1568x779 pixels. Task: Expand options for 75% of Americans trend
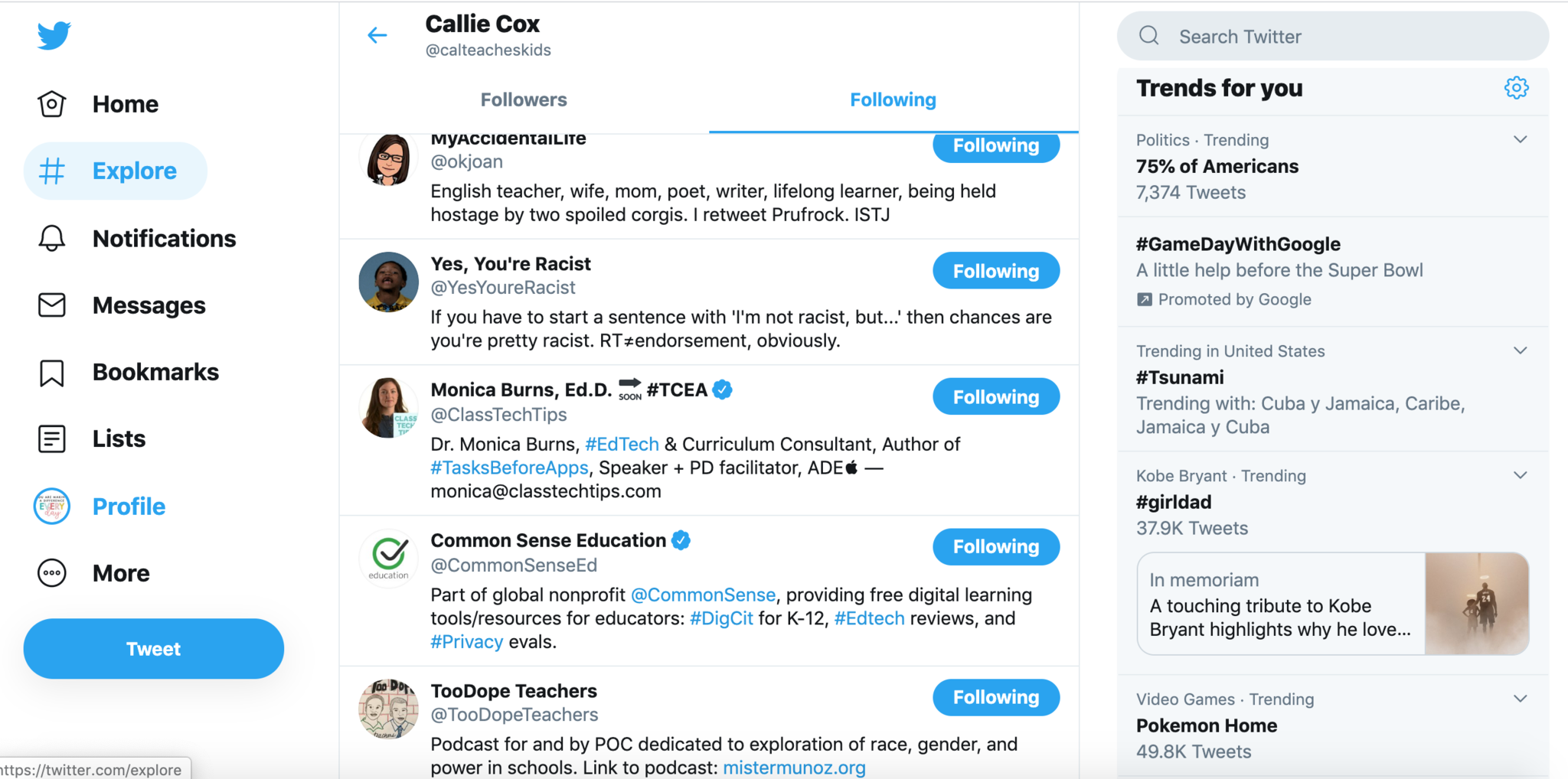(x=1521, y=139)
